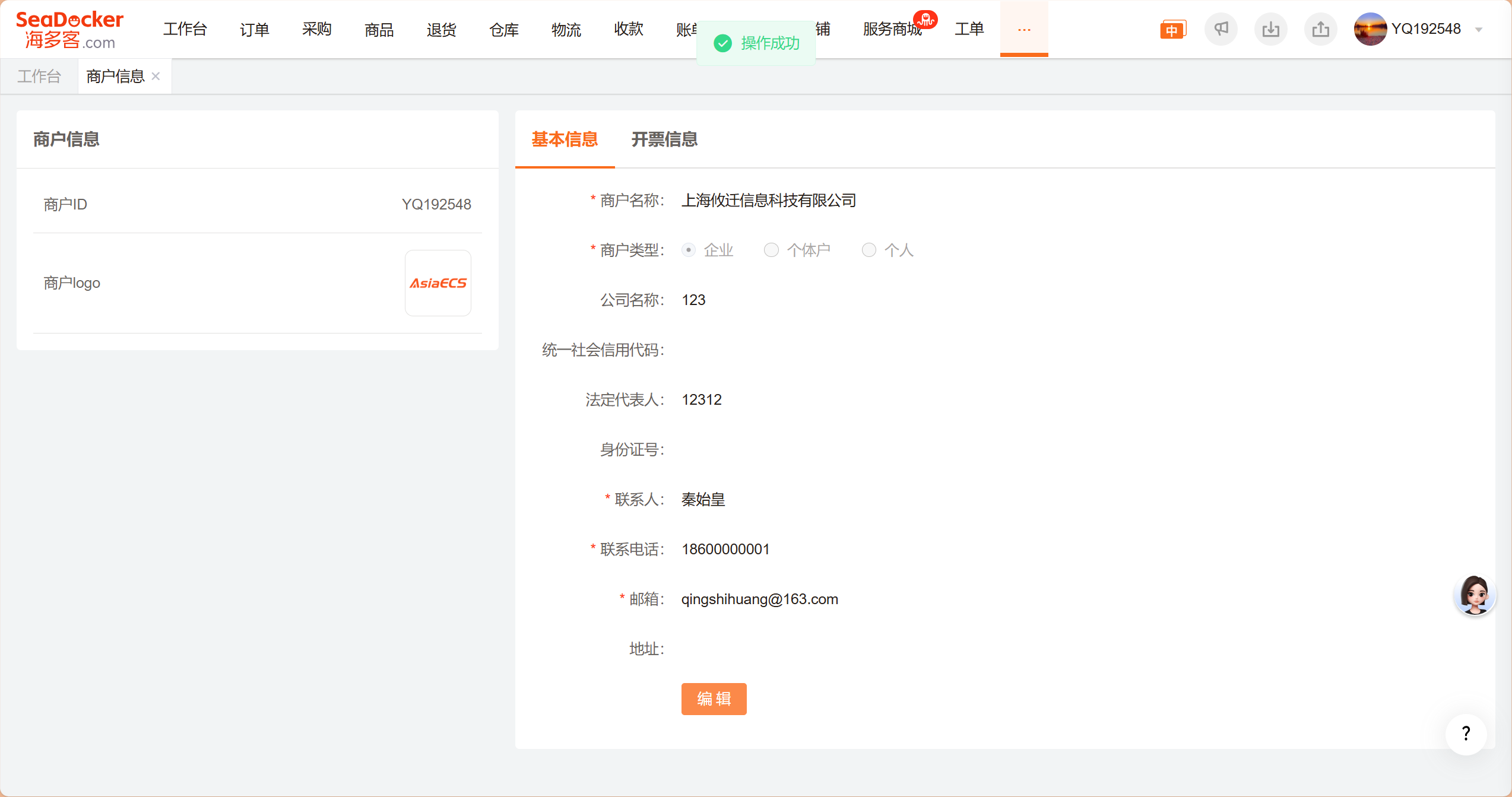Click the AsiaECS merchant logo thumbnail
The height and width of the screenshot is (797, 1512).
[438, 283]
